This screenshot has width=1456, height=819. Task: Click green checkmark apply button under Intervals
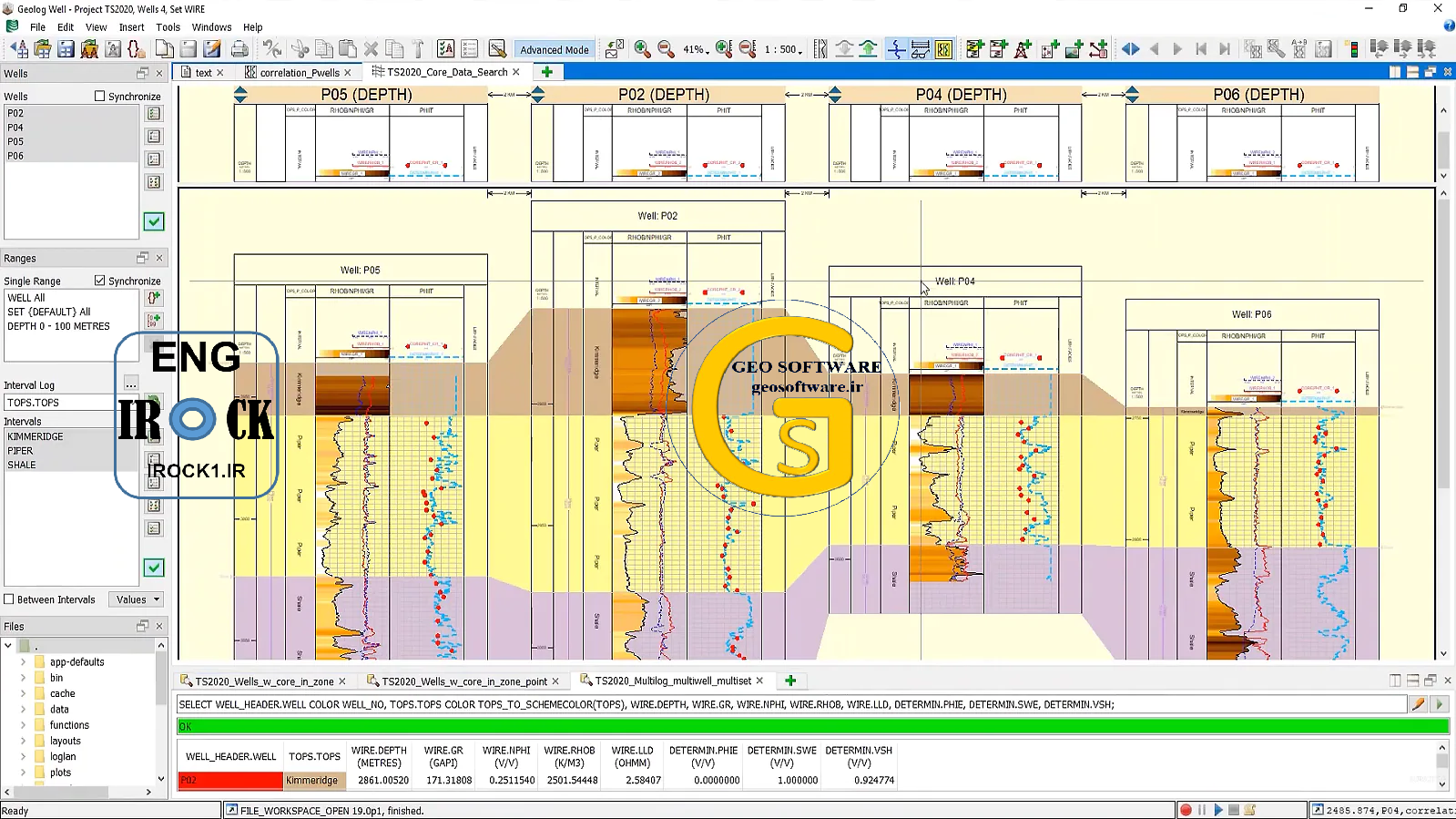tap(154, 568)
